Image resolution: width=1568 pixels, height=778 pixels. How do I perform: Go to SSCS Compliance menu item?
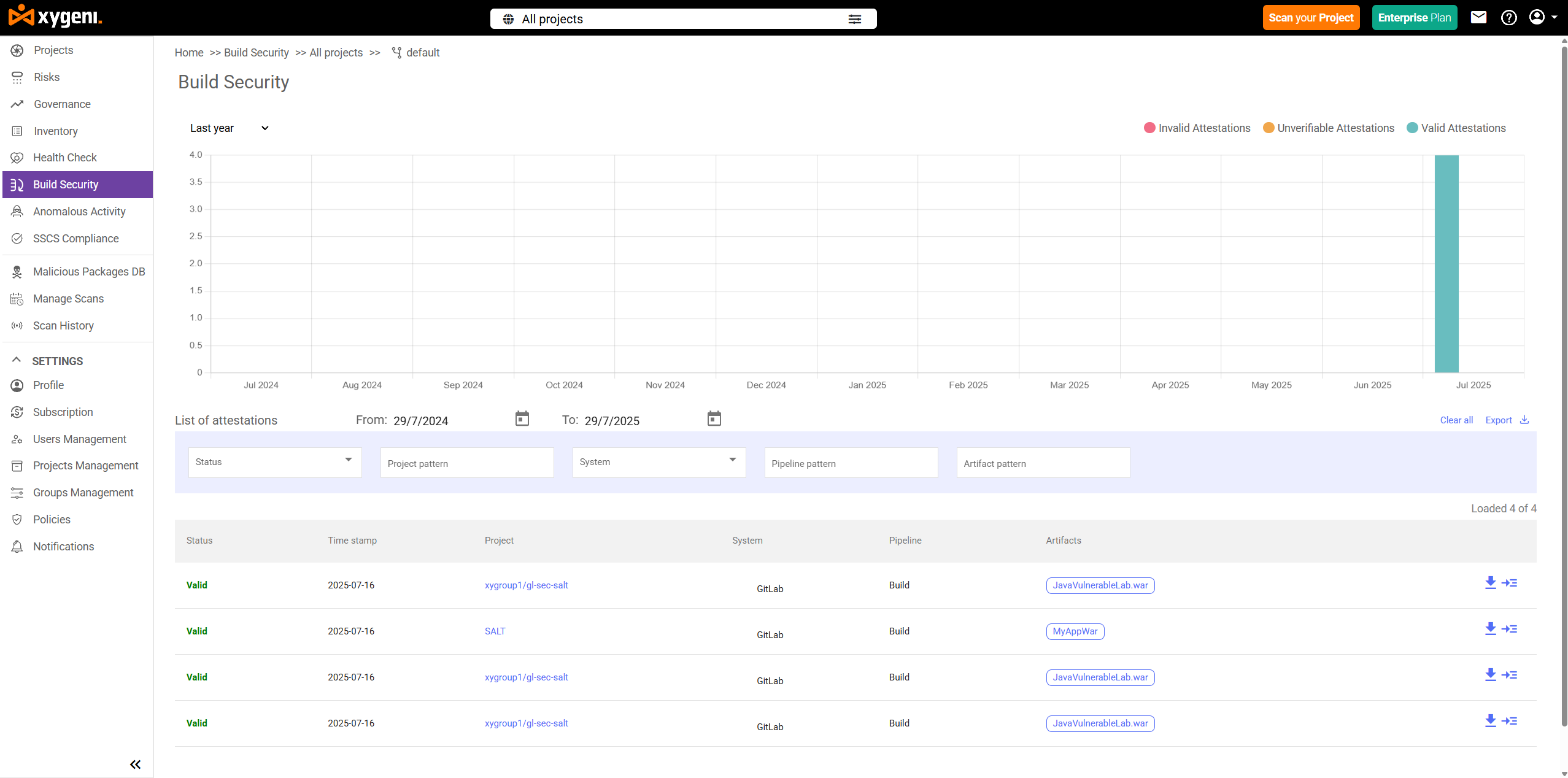75,239
